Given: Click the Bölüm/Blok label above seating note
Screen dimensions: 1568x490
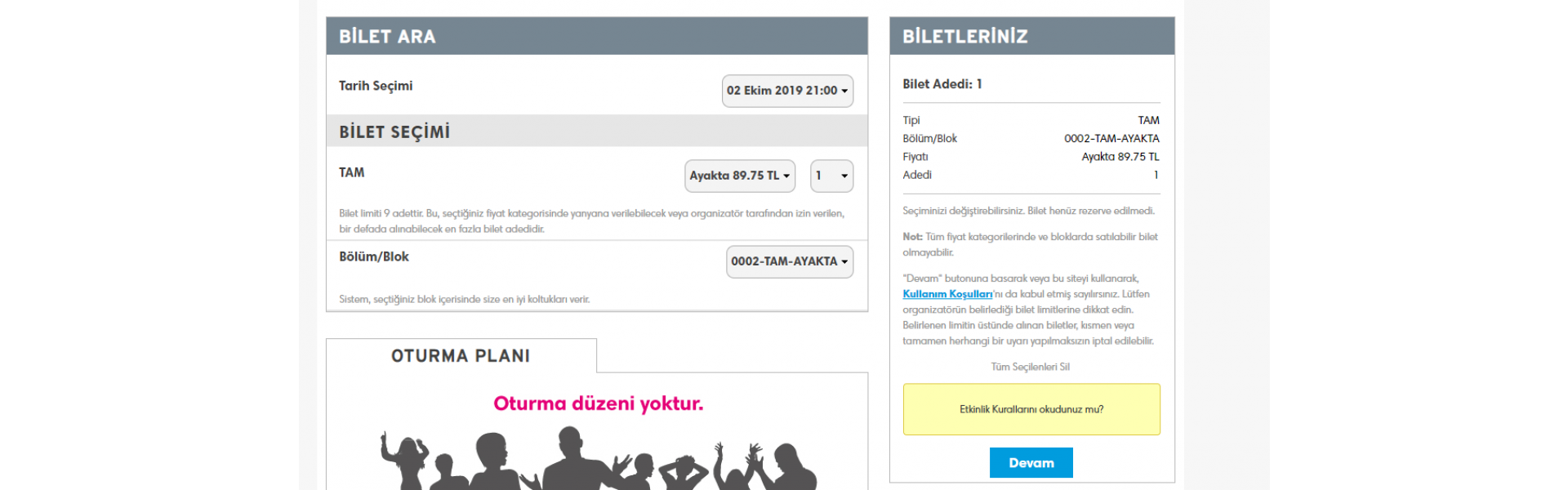Looking at the screenshot, I should tap(374, 256).
